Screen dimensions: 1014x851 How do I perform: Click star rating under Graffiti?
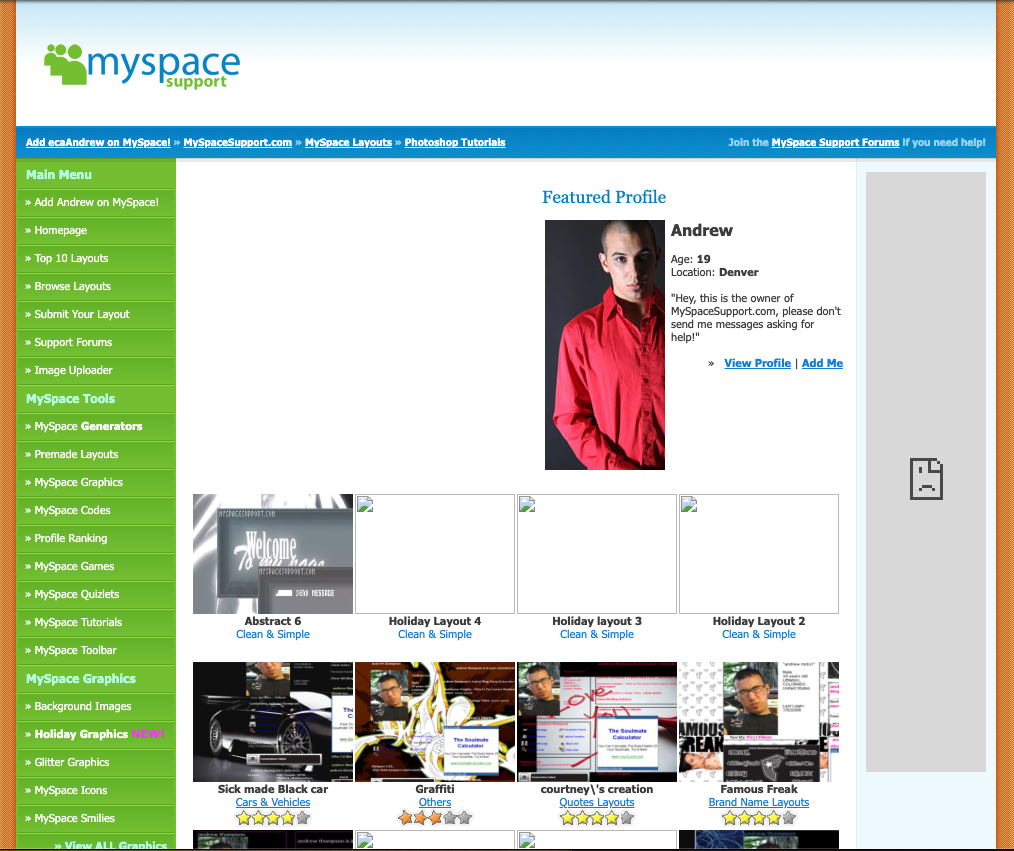click(x=435, y=818)
